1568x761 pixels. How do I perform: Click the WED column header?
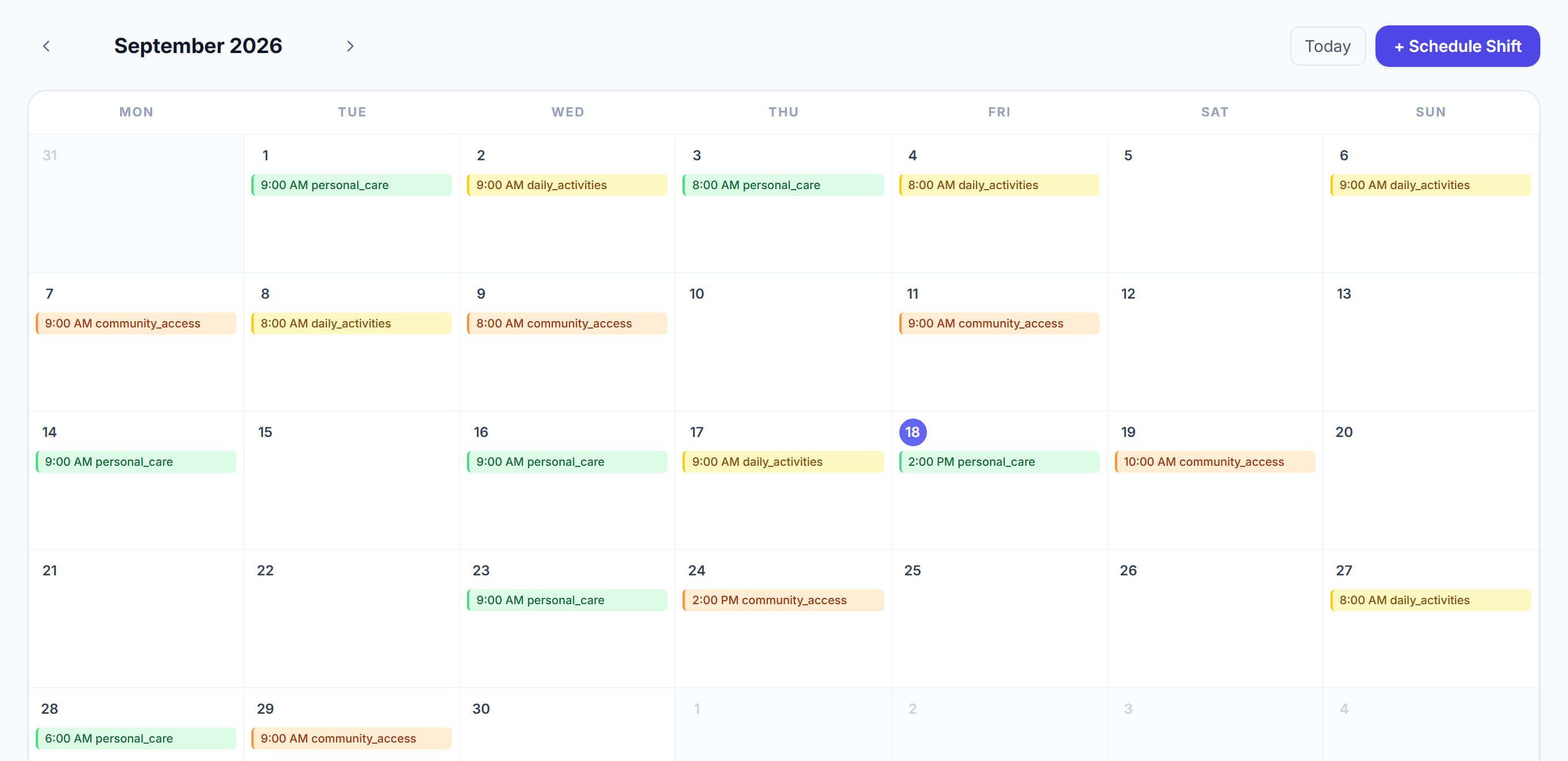point(567,112)
